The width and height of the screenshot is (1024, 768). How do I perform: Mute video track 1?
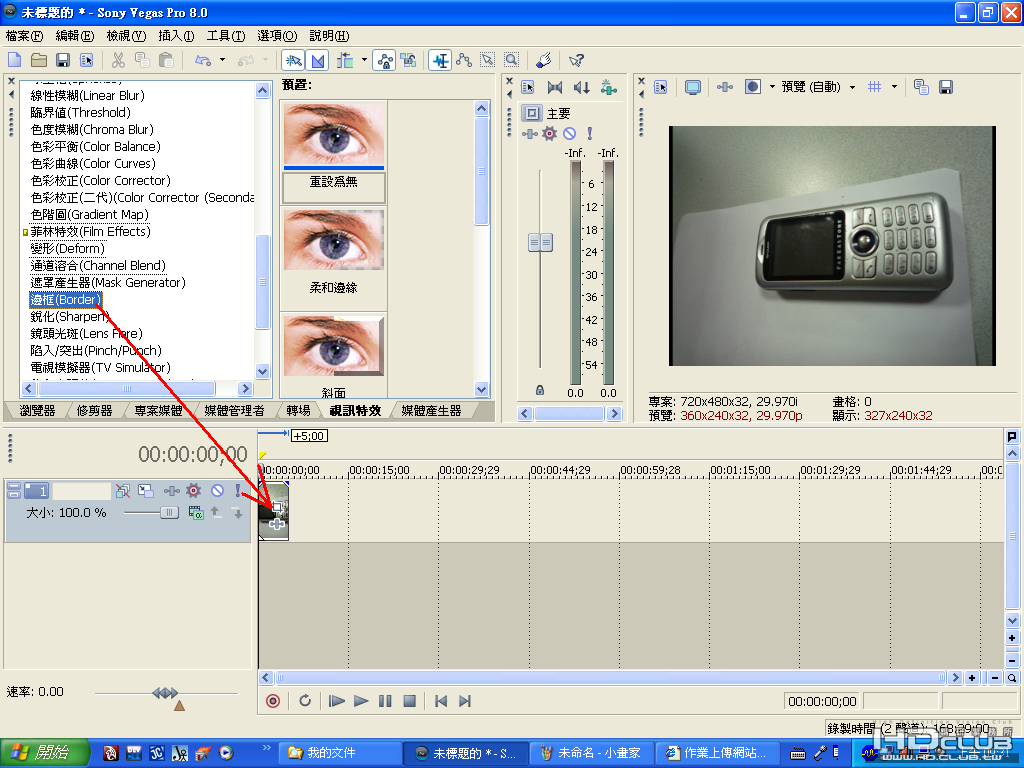[x=216, y=491]
